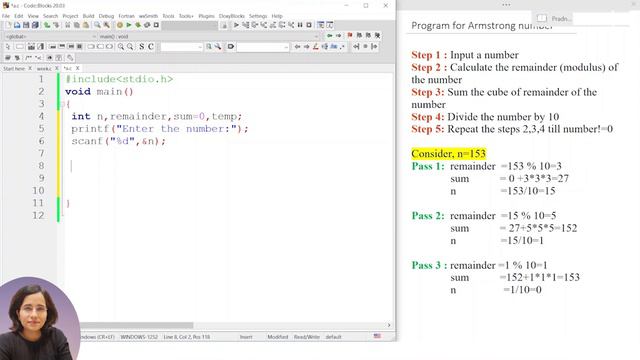Open the File menu
The height and width of the screenshot is (360, 640).
pyautogui.click(x=6, y=16)
